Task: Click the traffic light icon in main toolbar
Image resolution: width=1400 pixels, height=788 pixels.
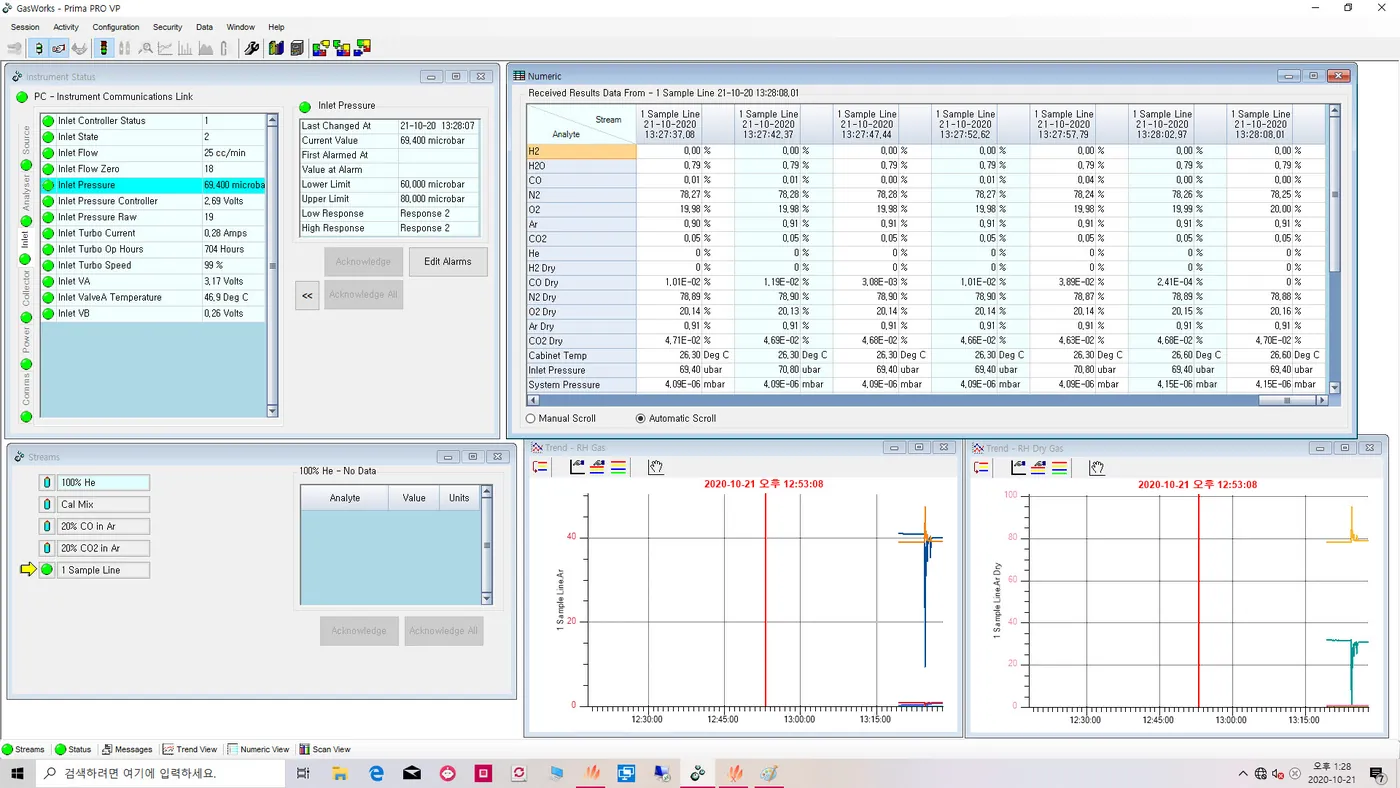Action: pos(104,48)
